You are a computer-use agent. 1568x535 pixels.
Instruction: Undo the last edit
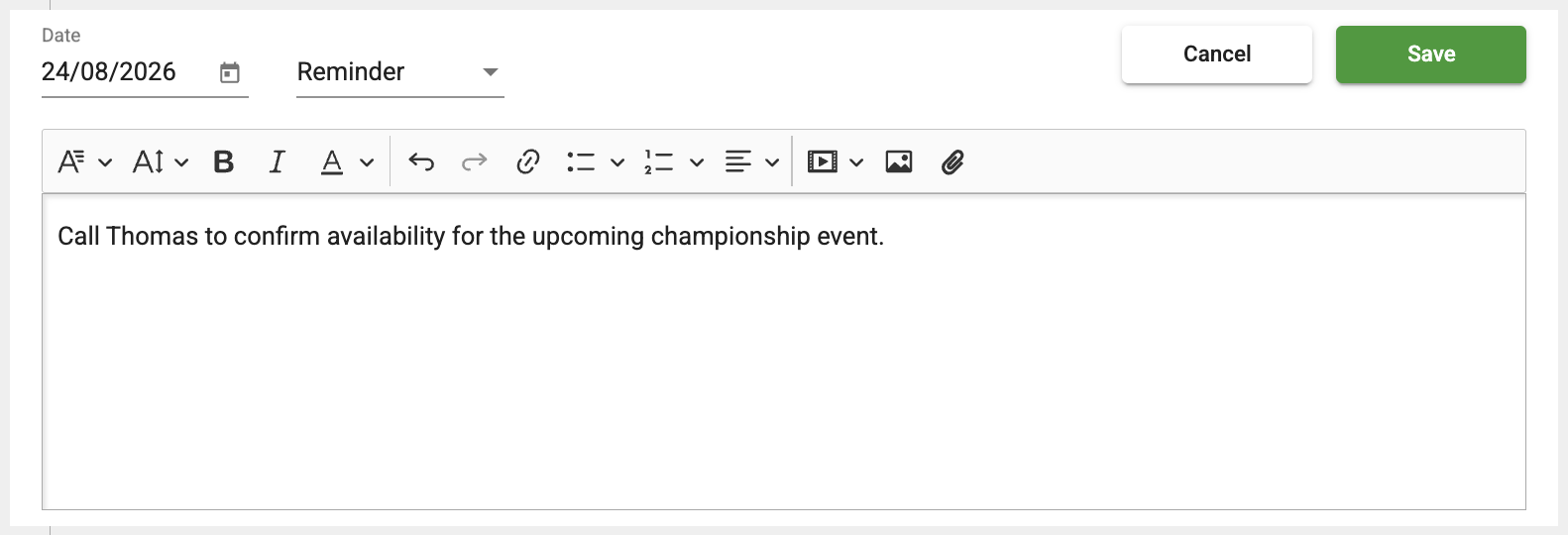421,161
